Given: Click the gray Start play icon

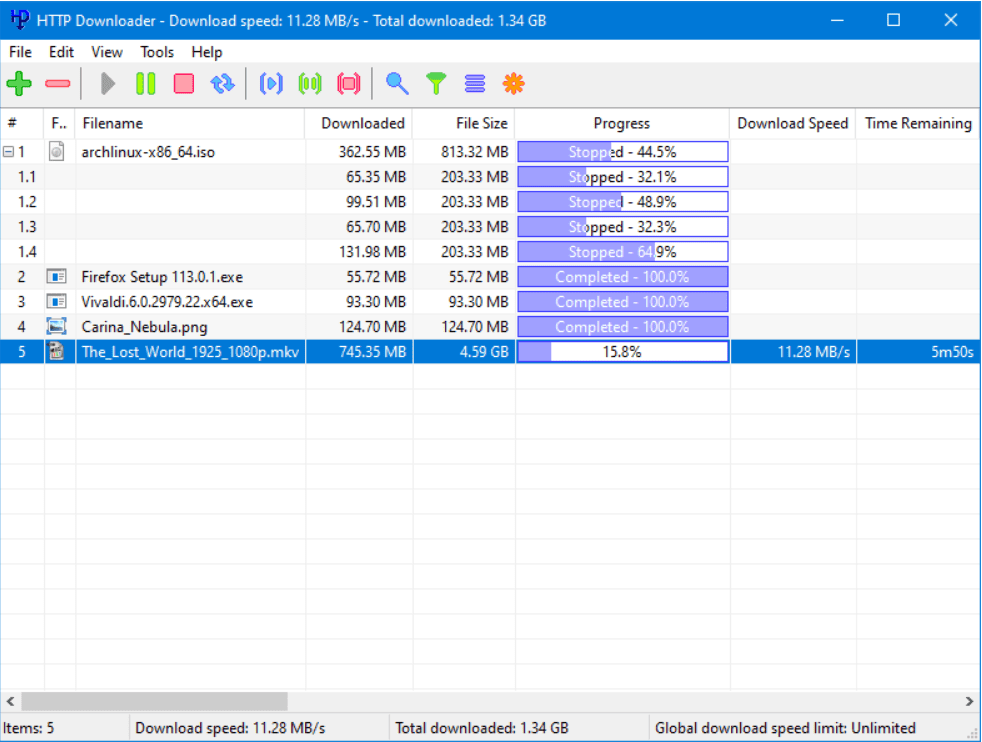Looking at the screenshot, I should pos(108,83).
